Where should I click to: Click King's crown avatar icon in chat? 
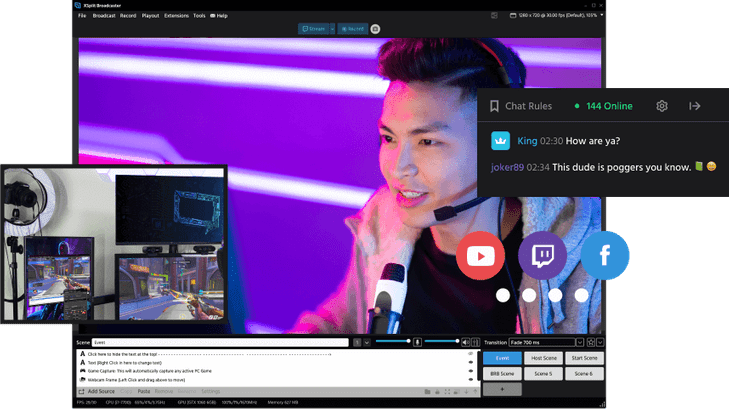click(x=501, y=141)
